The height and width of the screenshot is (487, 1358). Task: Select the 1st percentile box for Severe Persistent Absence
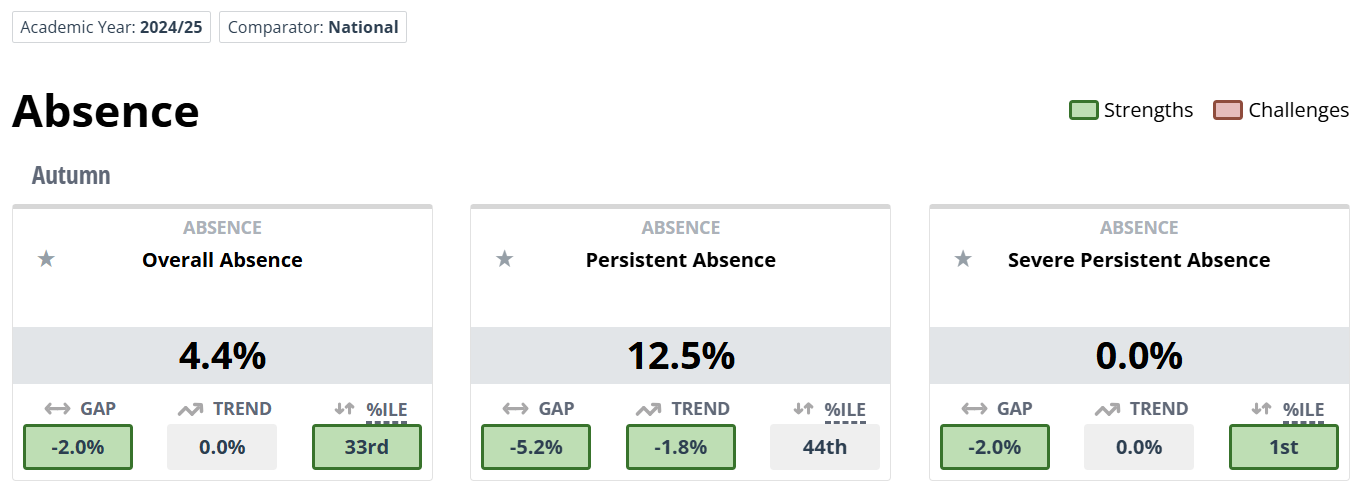click(1284, 447)
